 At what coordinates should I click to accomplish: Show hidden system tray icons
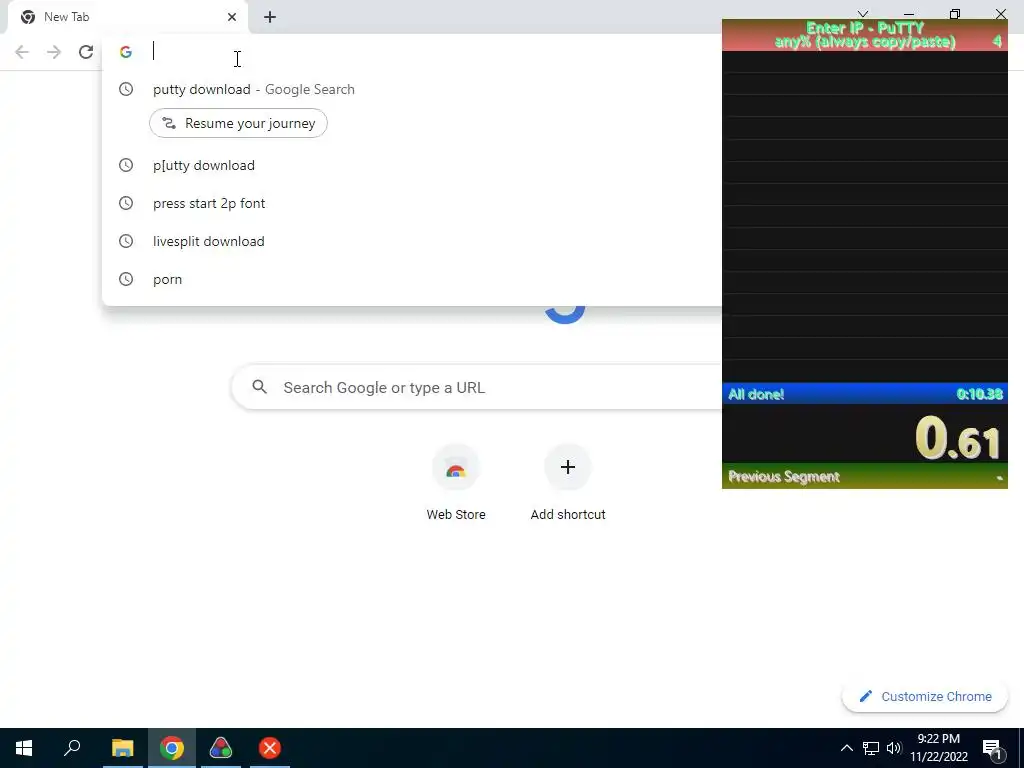846,748
